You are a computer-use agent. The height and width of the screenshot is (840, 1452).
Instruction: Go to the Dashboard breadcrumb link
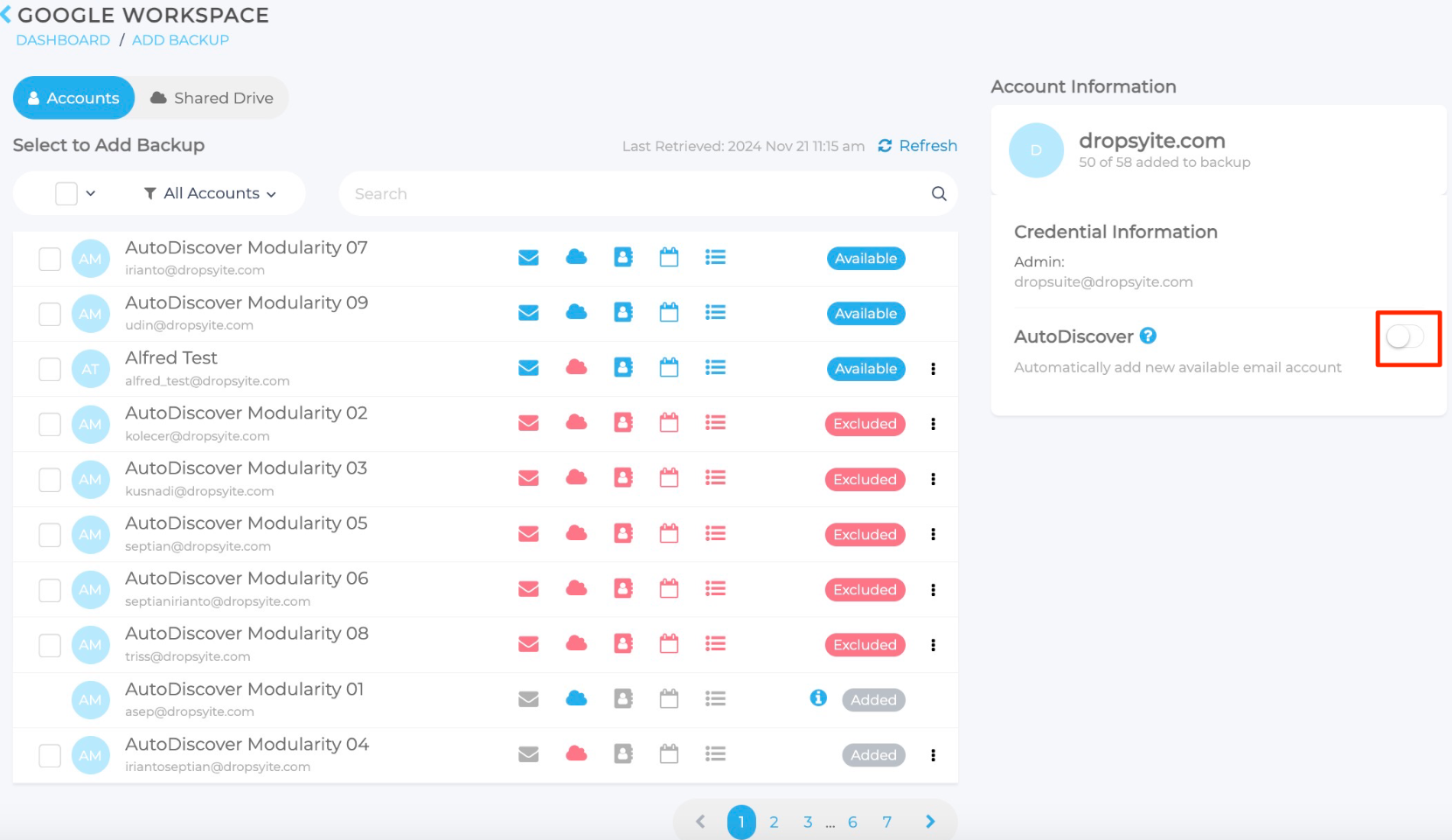[x=63, y=40]
